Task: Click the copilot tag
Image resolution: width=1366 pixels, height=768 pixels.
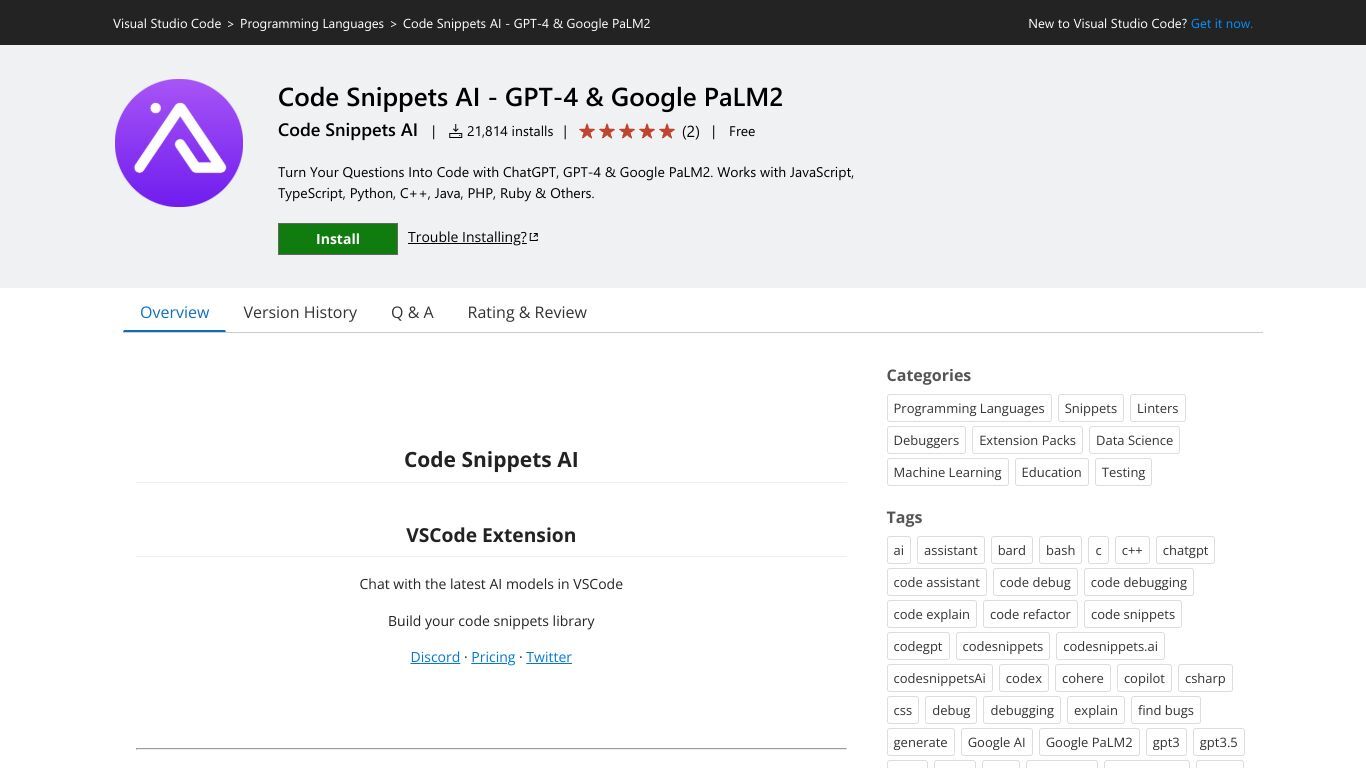Action: click(x=1144, y=678)
